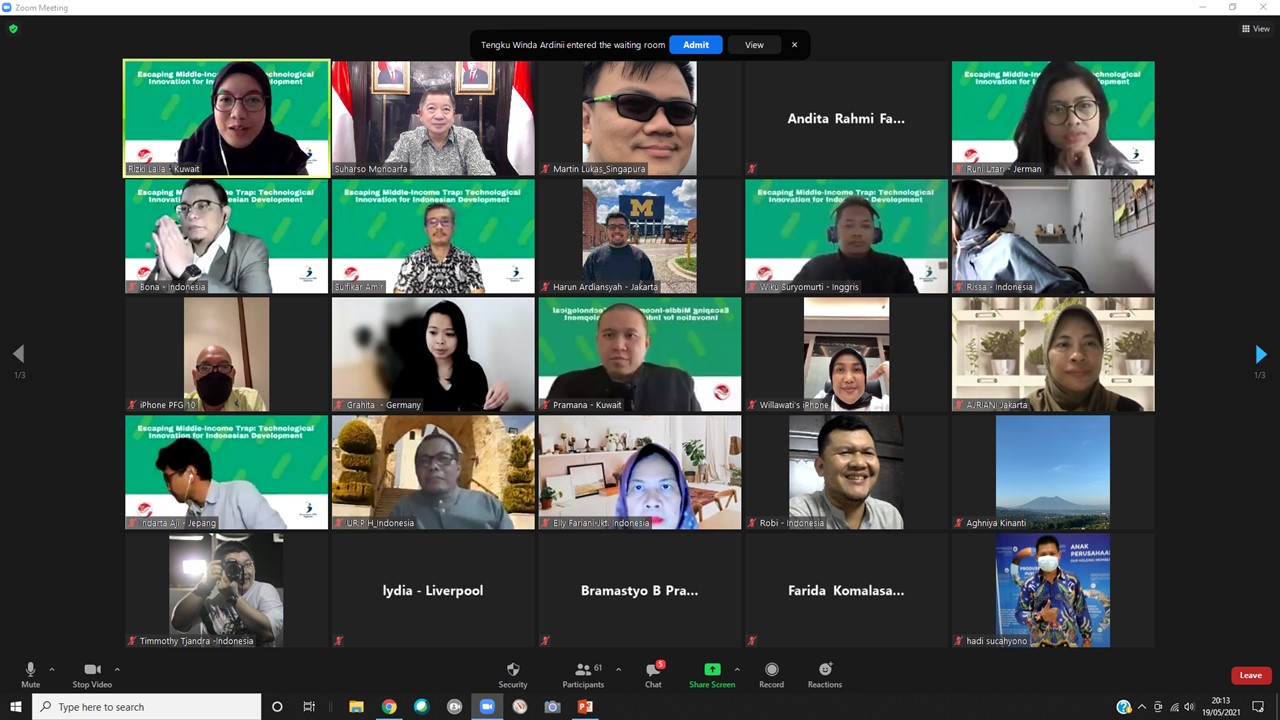Viewport: 1280px width, 720px height.
Task: Open the Chat panel
Action: 652,674
